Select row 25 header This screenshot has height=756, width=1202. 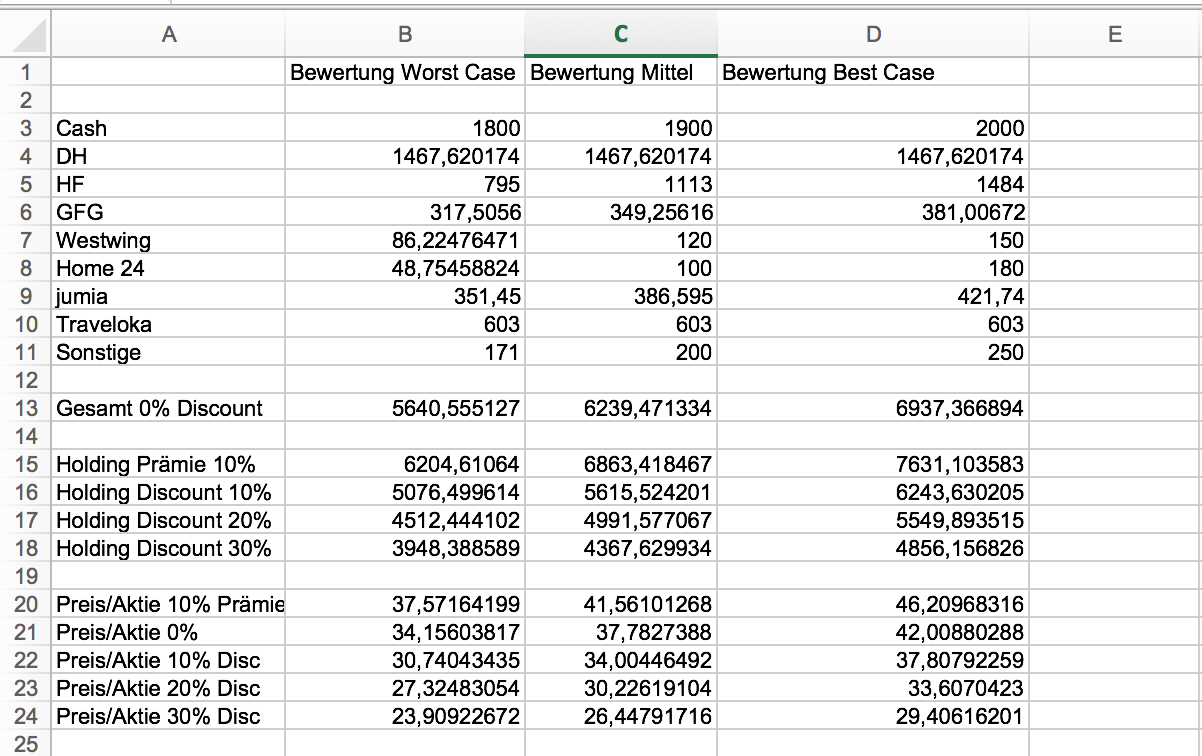coord(25,744)
